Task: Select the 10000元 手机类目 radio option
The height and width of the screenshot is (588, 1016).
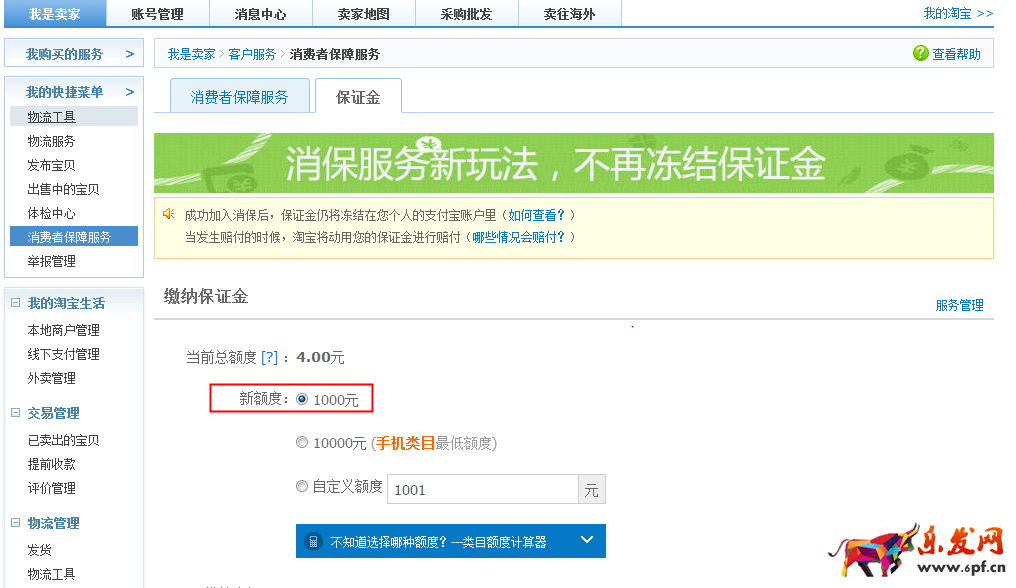Action: pyautogui.click(x=302, y=442)
